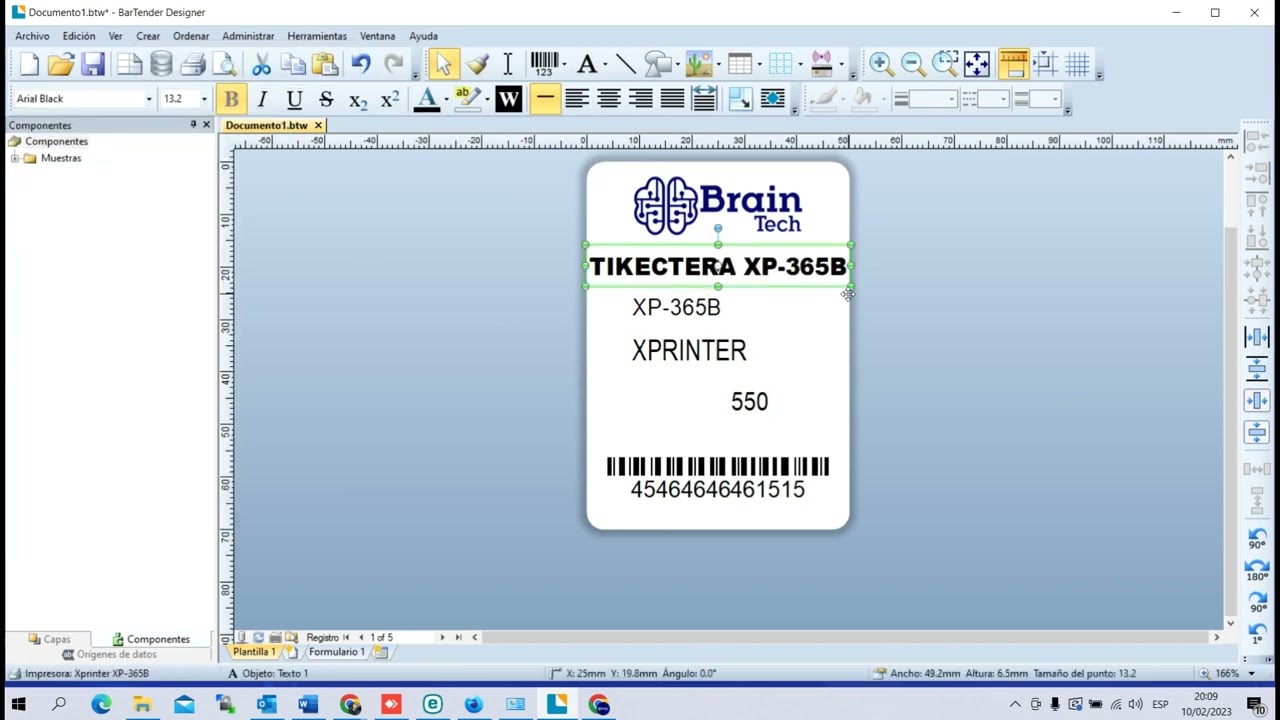1280x720 pixels.
Task: Align text left
Action: point(577,99)
